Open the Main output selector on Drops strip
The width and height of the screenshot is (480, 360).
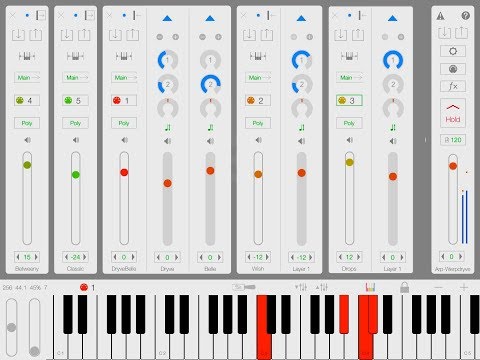[x=349, y=78]
